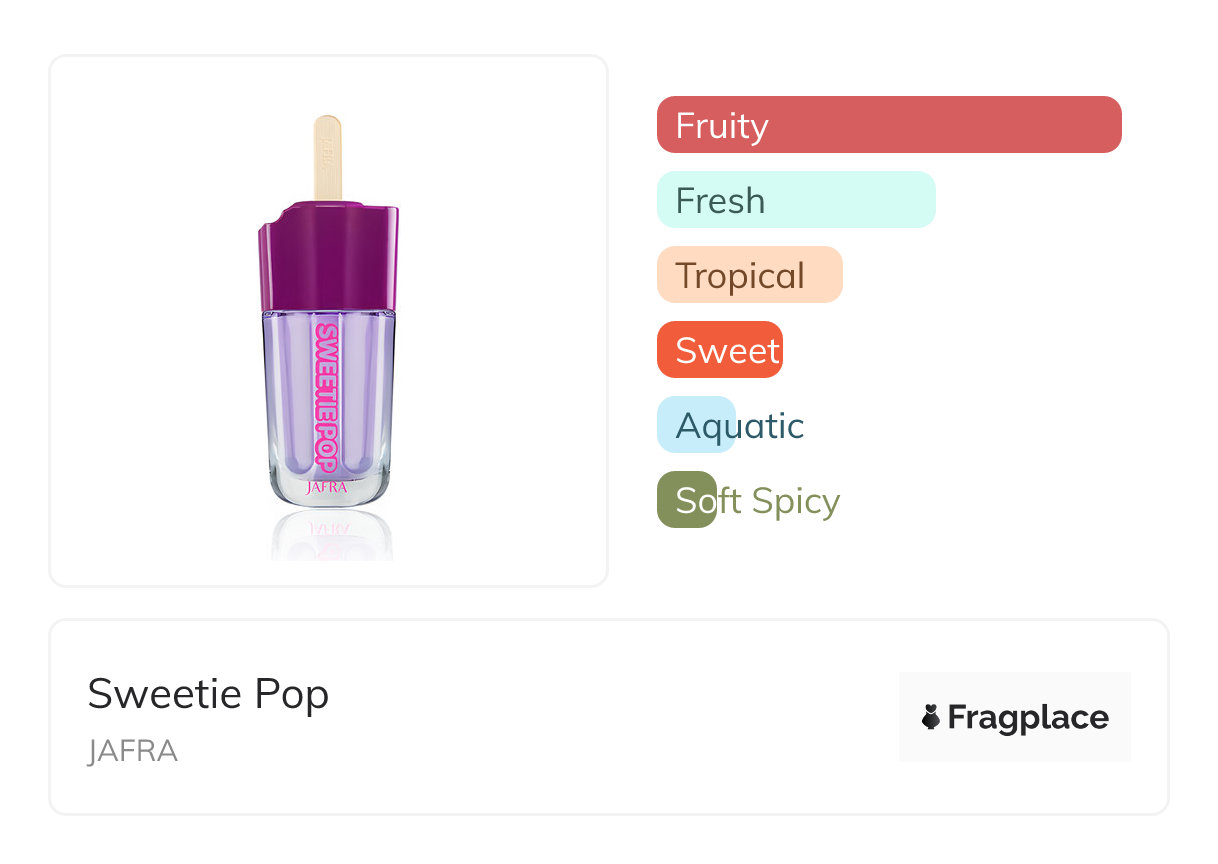Click the small Fragplace perfume bottle icon
1218x864 pixels.
coord(931,717)
